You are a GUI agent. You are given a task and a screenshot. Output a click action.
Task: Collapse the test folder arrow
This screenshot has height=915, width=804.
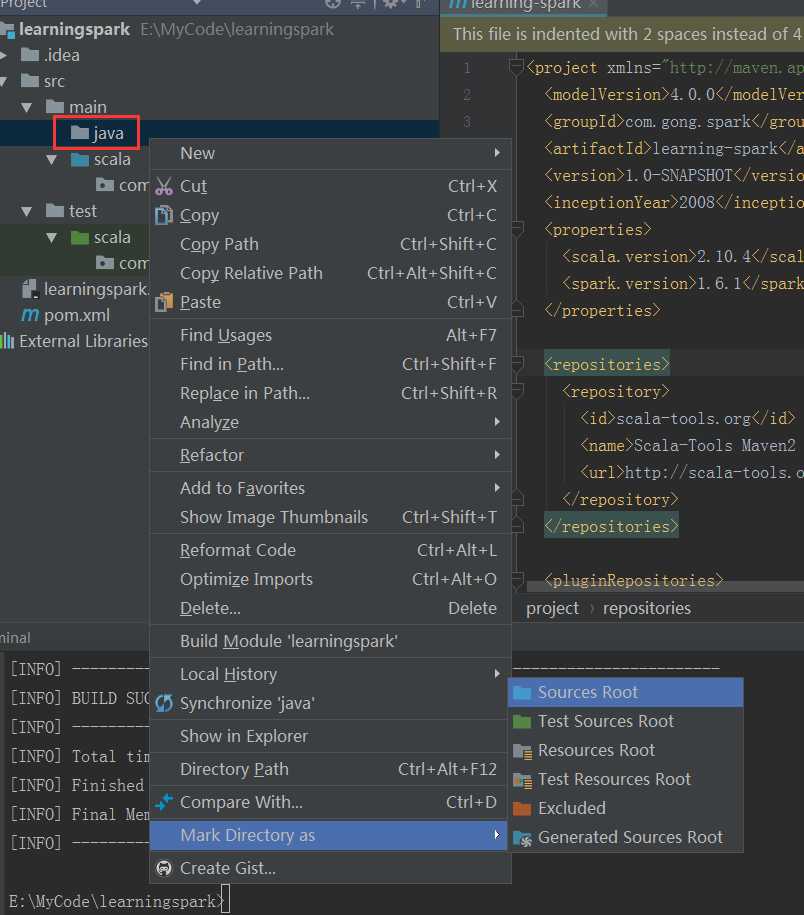[26, 211]
